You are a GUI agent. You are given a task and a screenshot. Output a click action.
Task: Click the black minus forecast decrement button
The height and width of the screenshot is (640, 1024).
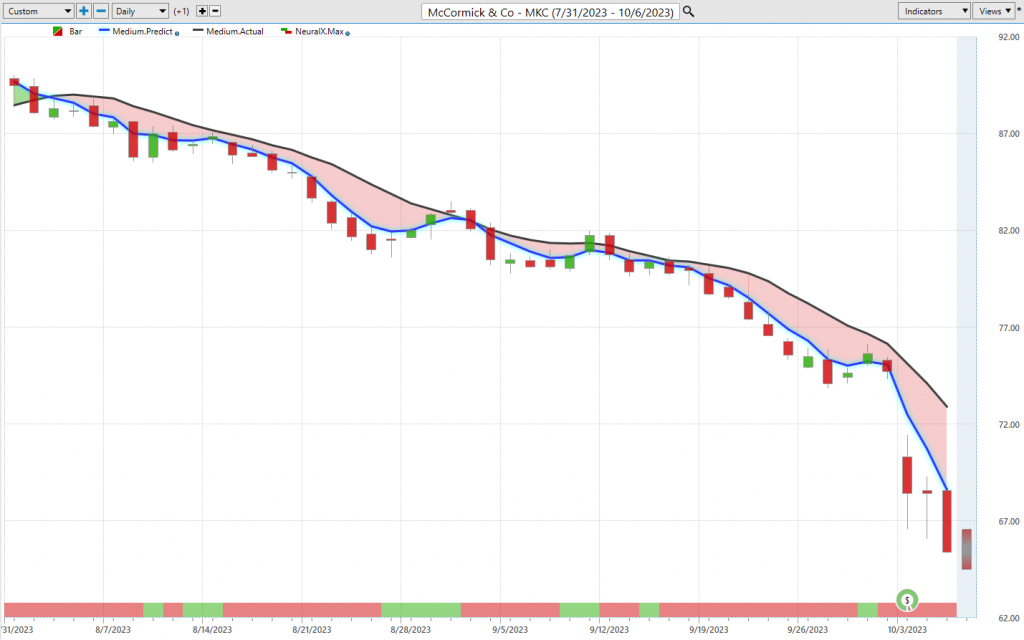click(x=215, y=11)
